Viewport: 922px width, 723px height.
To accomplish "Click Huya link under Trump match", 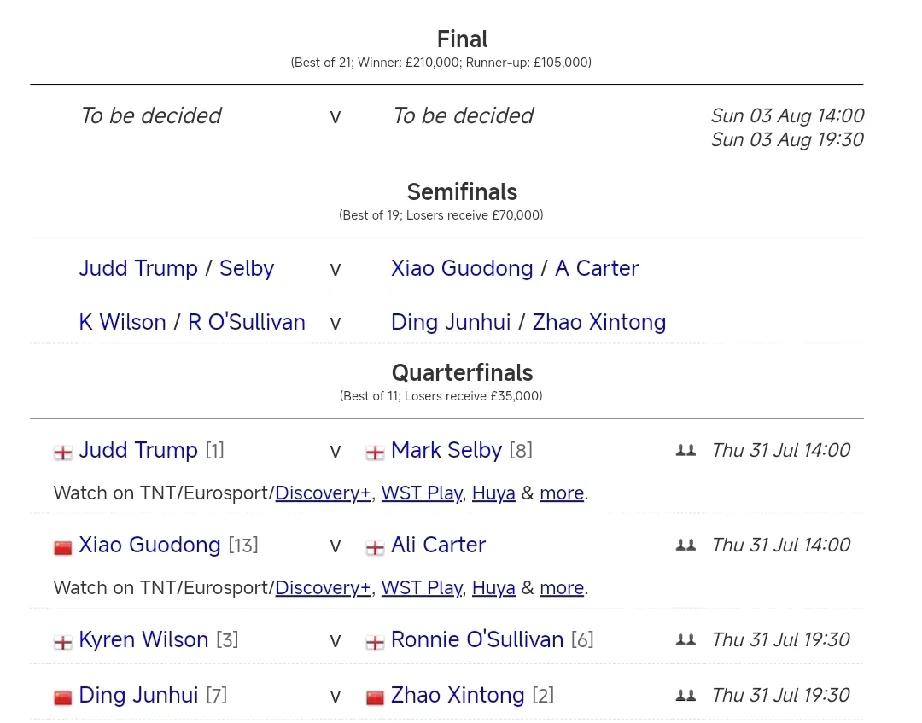I will (x=493, y=493).
